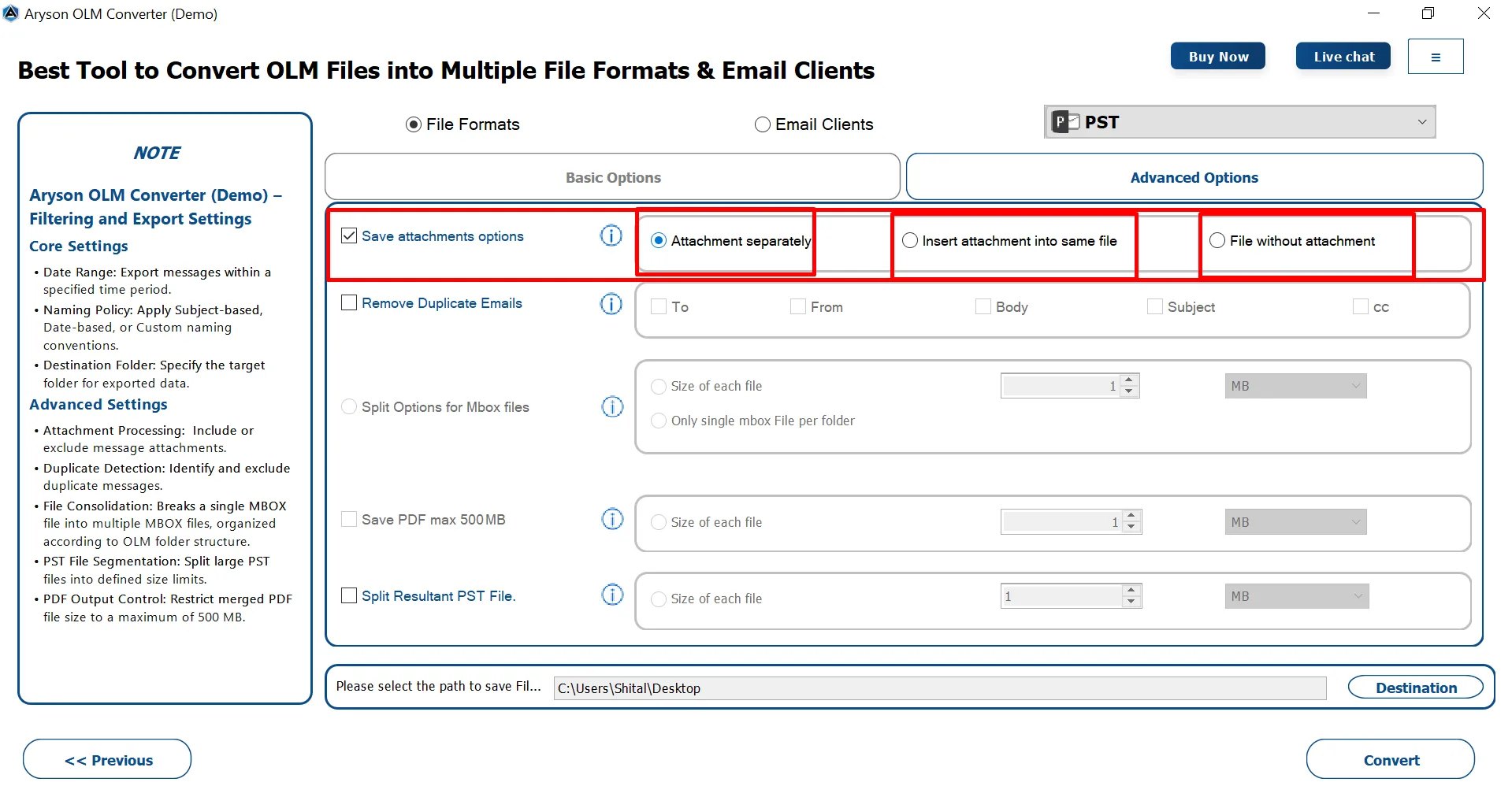Image resolution: width=1512 pixels, height=797 pixels.
Task: Increase PST split size with up arrow
Action: pyautogui.click(x=1131, y=590)
